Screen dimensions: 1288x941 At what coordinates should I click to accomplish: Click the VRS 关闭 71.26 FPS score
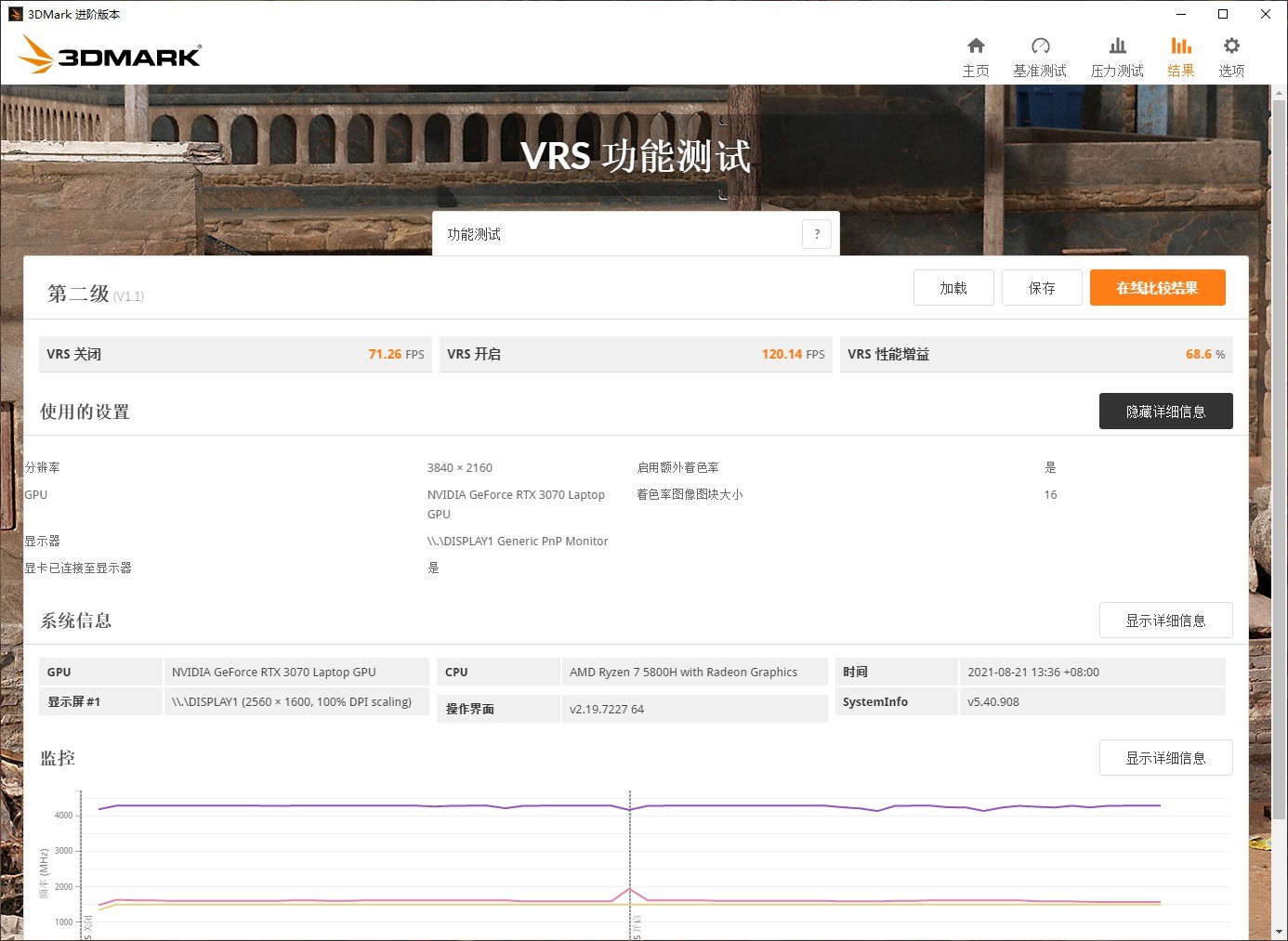coord(235,354)
